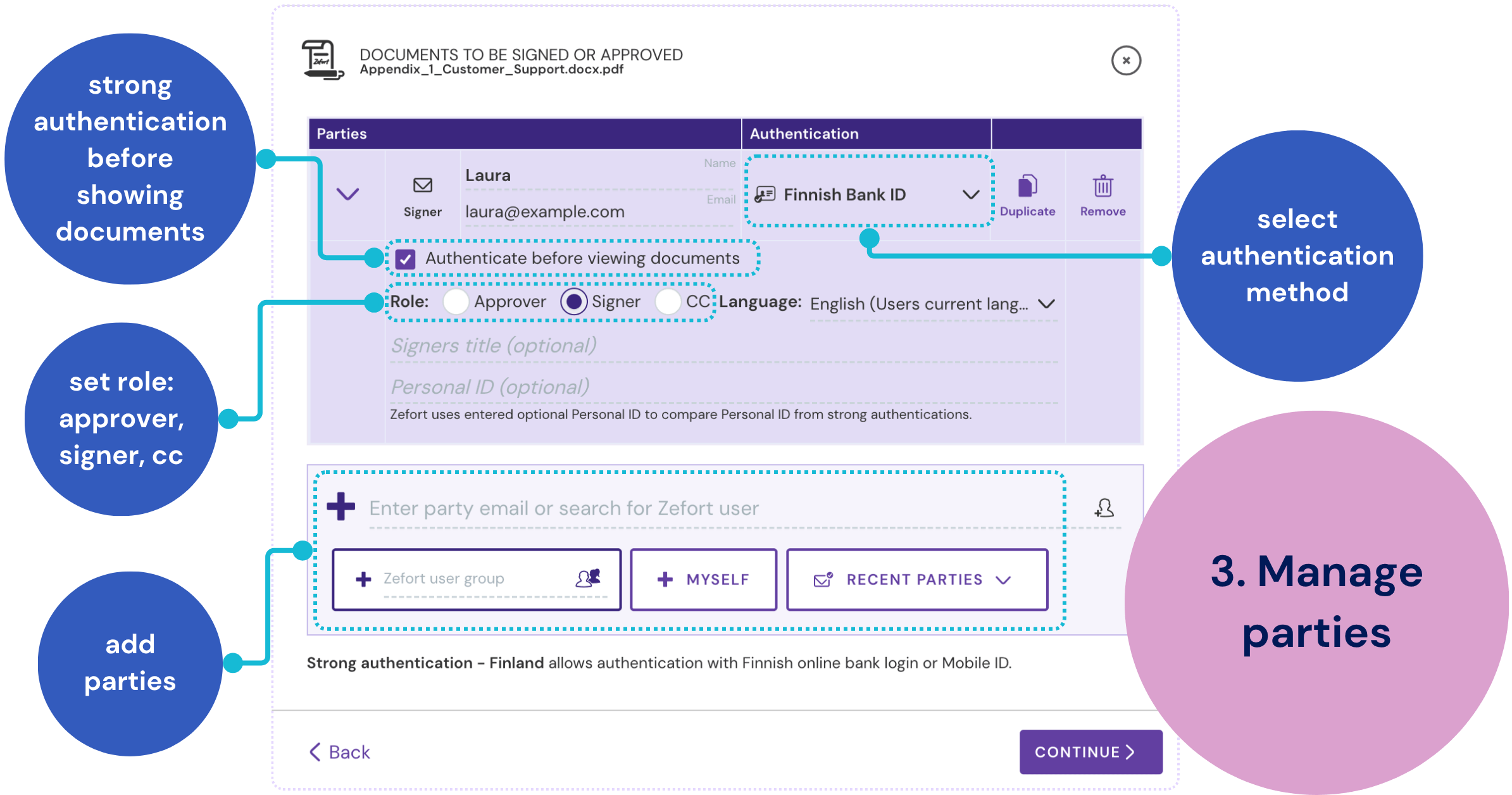Go Back to the previous step
This screenshot has width=1512, height=795.
coord(340,752)
